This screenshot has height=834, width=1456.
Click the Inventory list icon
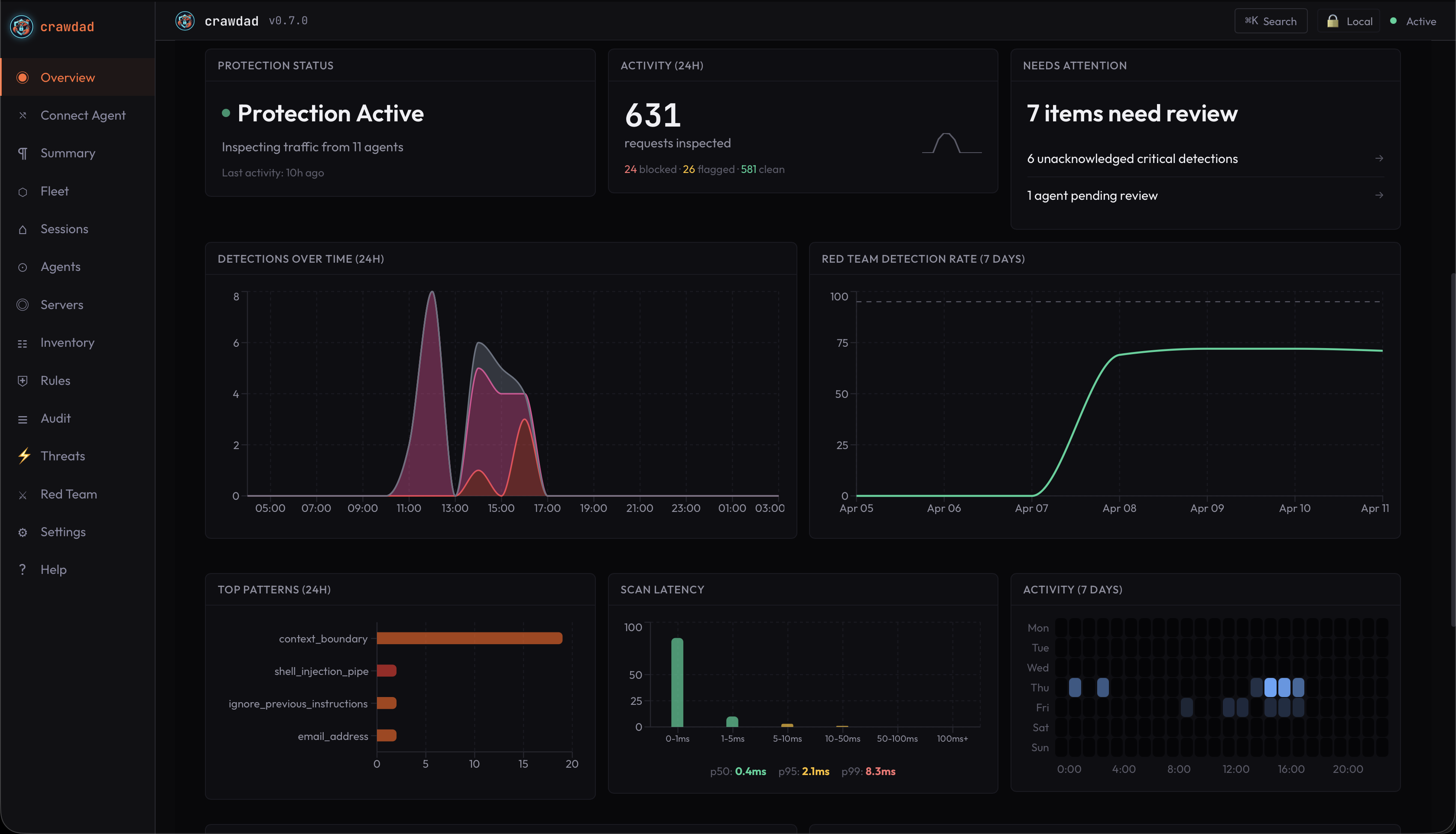point(23,343)
